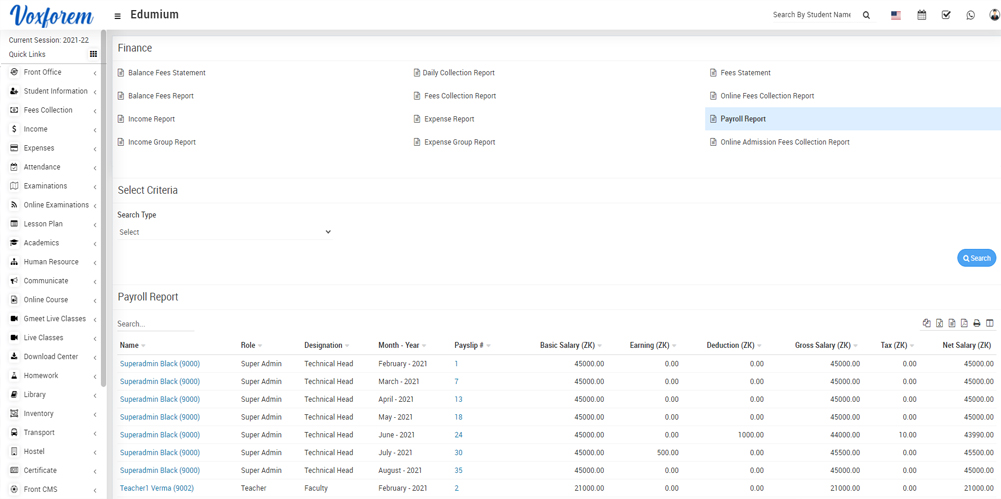This screenshot has width=1001, height=499.
Task: Click the print icon above payroll table
Action: point(977,323)
